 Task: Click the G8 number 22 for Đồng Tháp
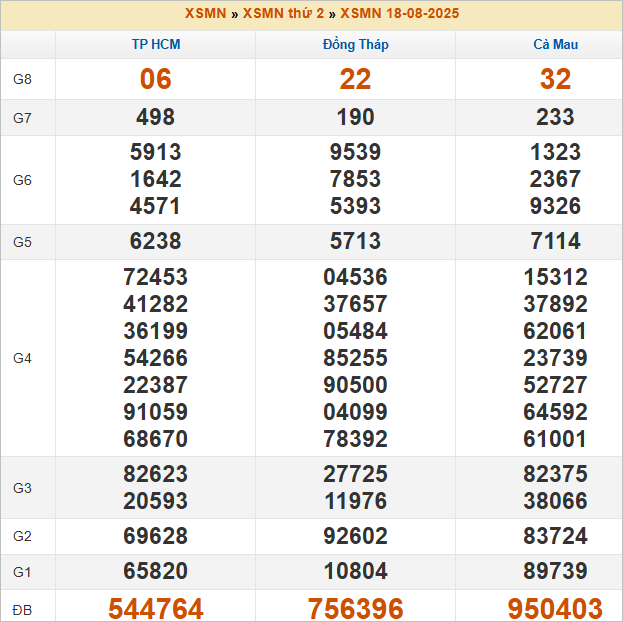pyautogui.click(x=355, y=80)
